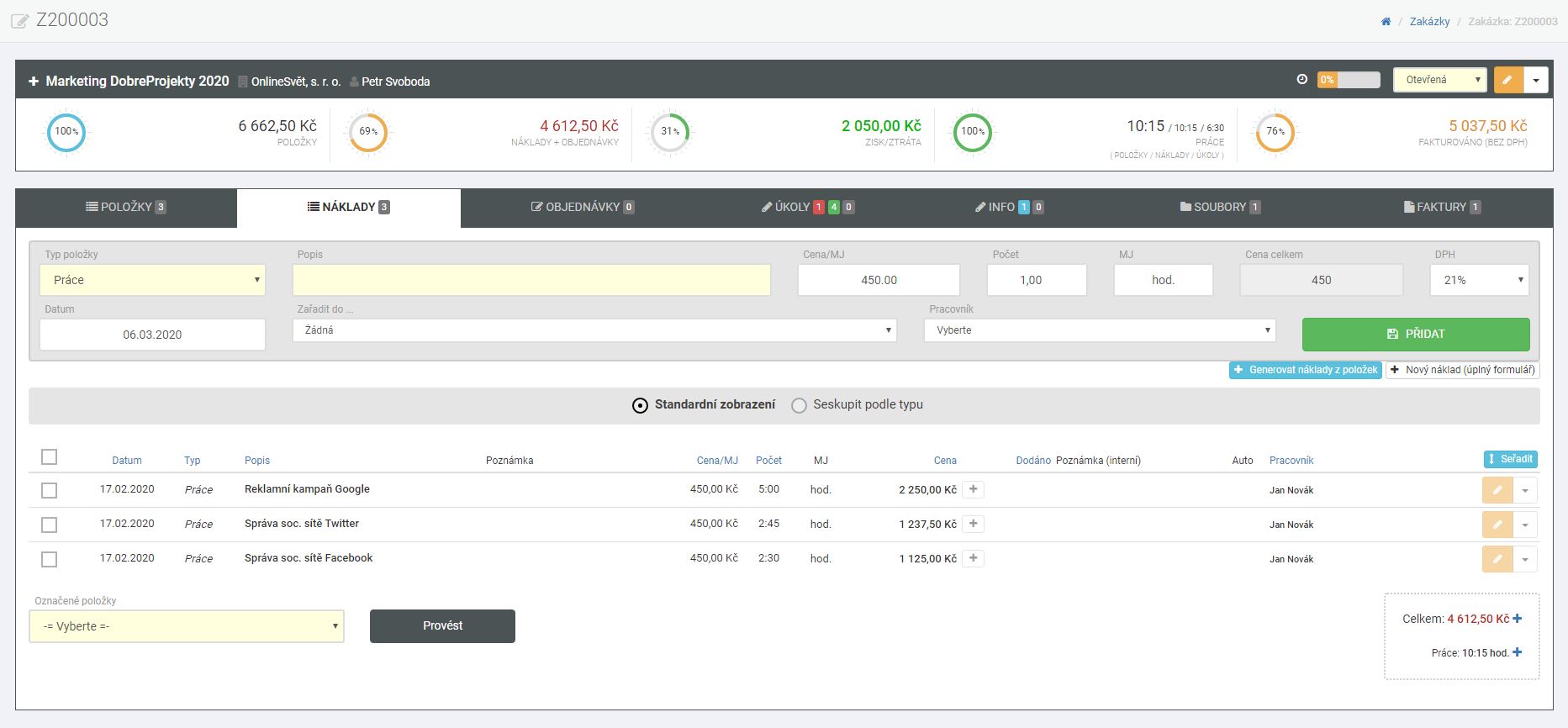Open the Typ položky Práce dropdown
Image resolution: width=1568 pixels, height=728 pixels.
[153, 280]
